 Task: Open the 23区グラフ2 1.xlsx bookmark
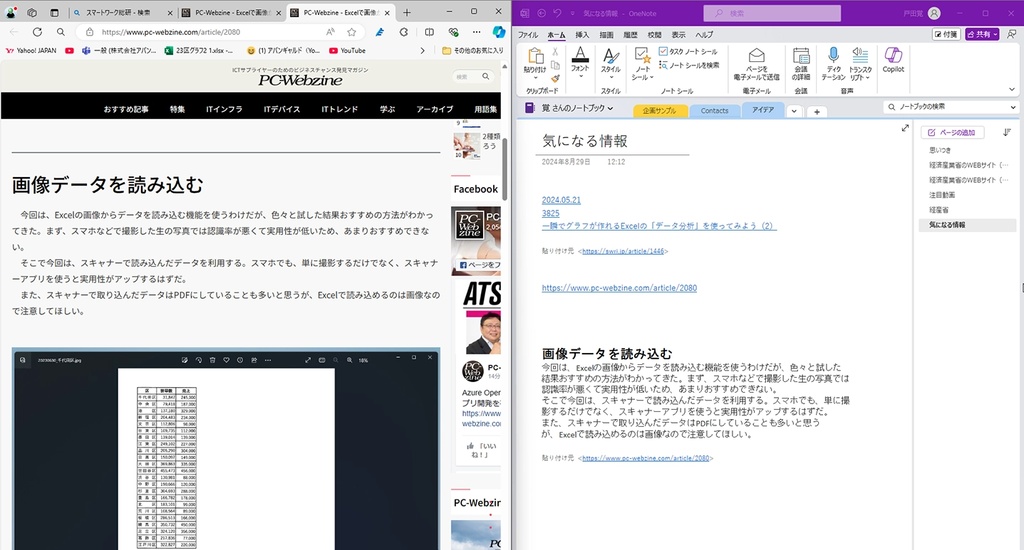point(199,50)
